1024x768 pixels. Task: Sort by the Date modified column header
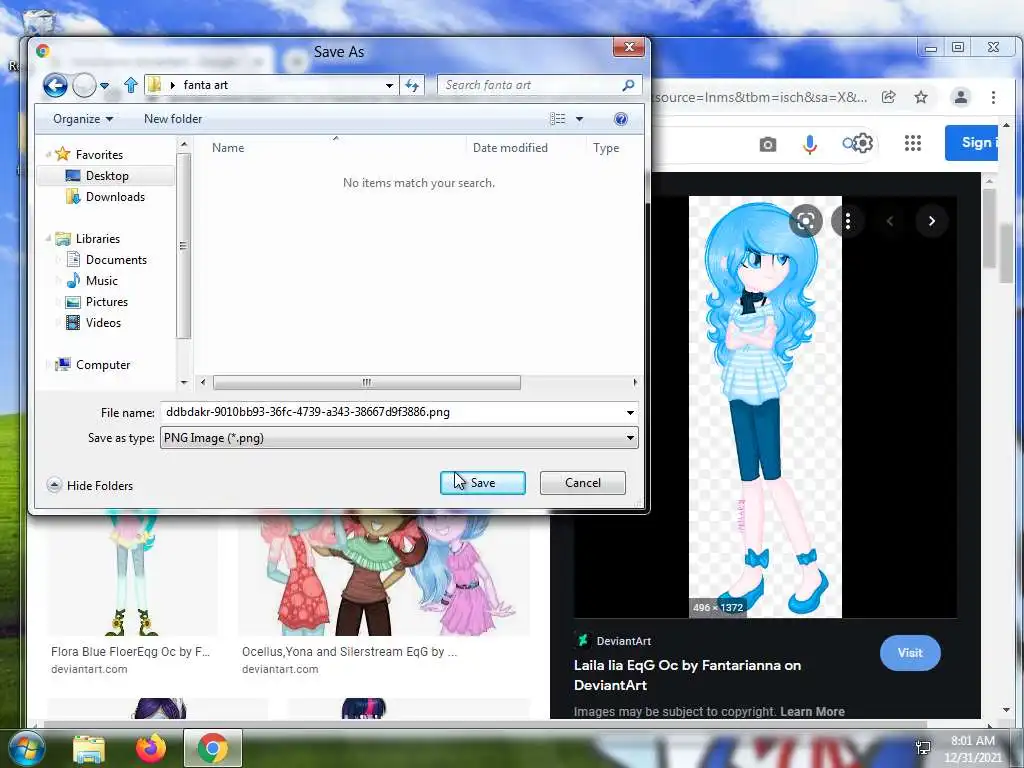(x=510, y=148)
